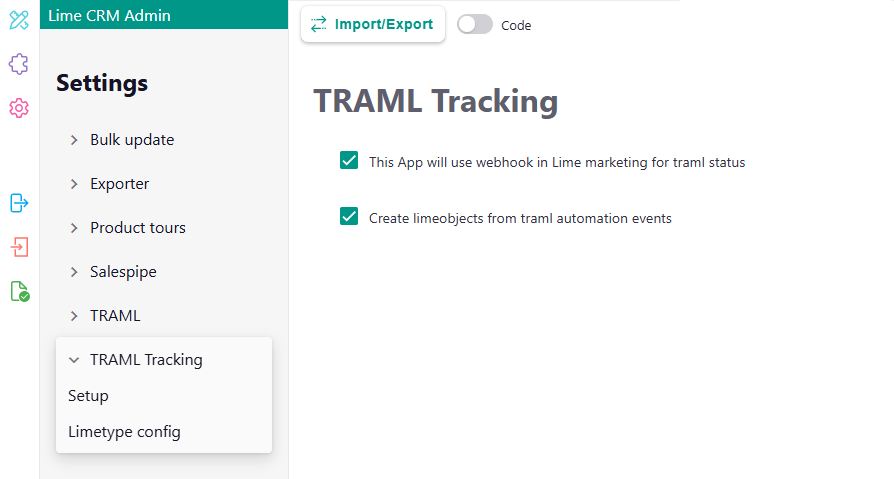
Task: Uncheck the webhook in Lime marketing checkbox
Action: (x=349, y=161)
